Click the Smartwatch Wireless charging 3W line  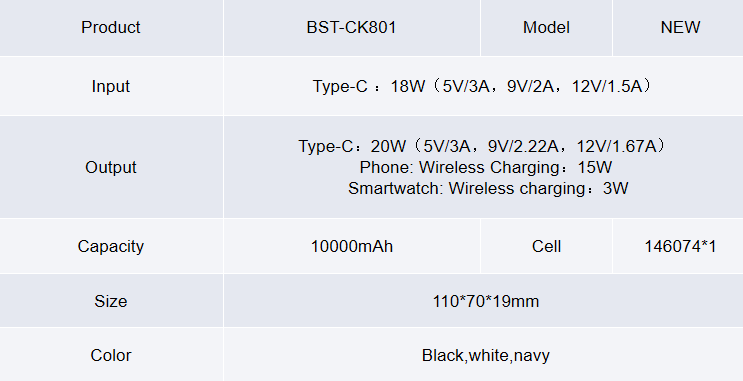click(x=488, y=188)
